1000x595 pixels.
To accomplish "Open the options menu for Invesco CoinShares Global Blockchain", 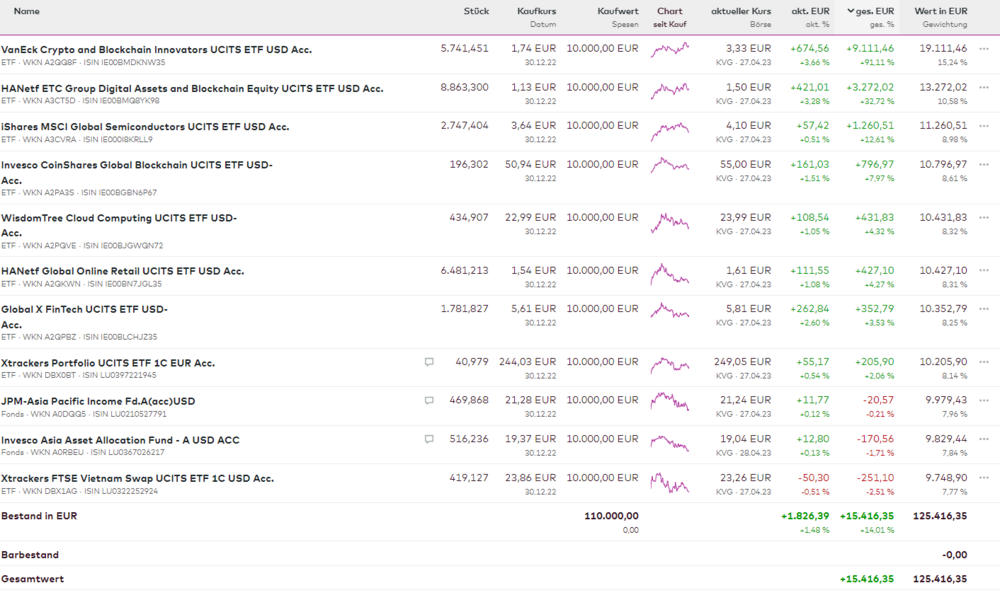I will coord(984,165).
